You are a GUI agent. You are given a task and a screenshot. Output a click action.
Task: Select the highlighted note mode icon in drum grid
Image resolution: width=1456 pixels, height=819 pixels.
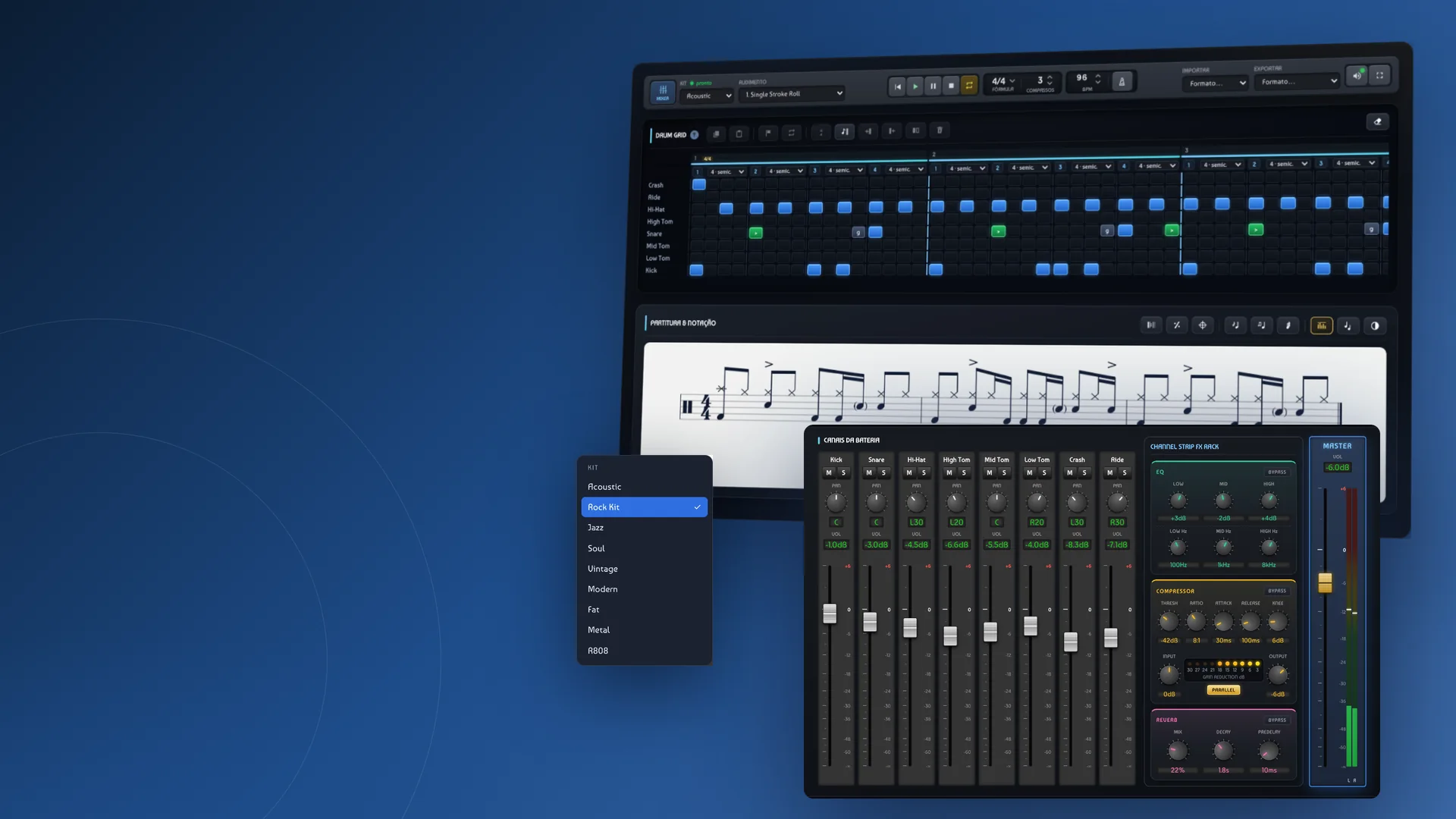click(x=845, y=131)
